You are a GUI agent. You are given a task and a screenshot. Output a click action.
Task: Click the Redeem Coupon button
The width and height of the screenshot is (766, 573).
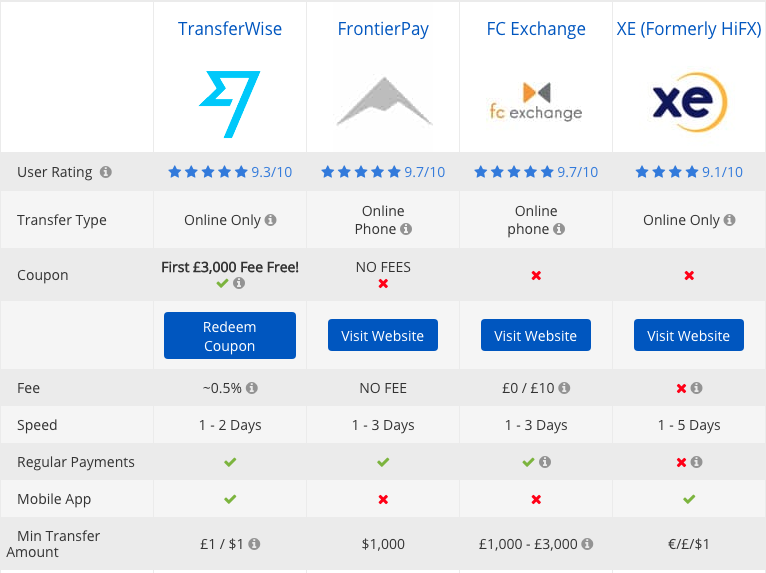pyautogui.click(x=230, y=336)
